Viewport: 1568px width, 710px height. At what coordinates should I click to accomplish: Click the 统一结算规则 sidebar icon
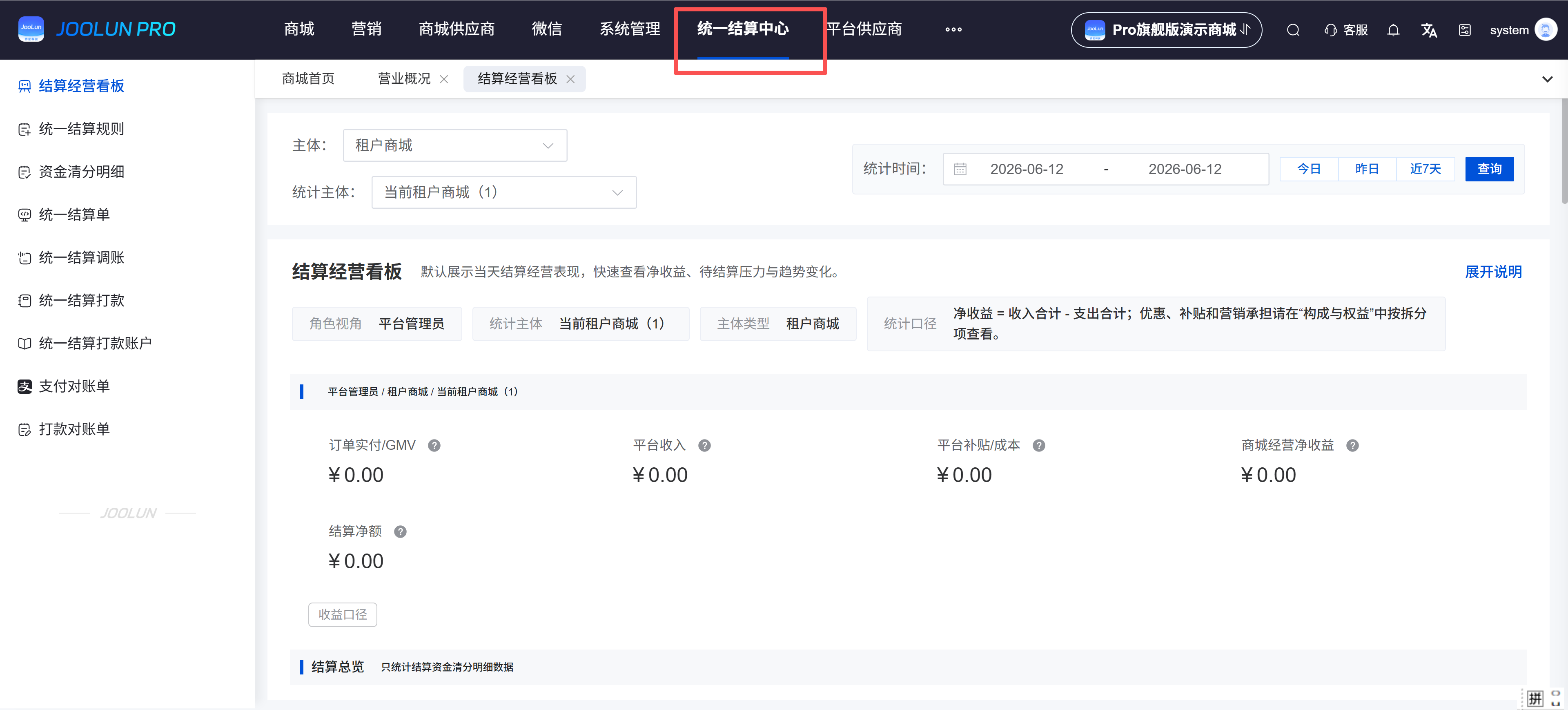pyautogui.click(x=24, y=129)
